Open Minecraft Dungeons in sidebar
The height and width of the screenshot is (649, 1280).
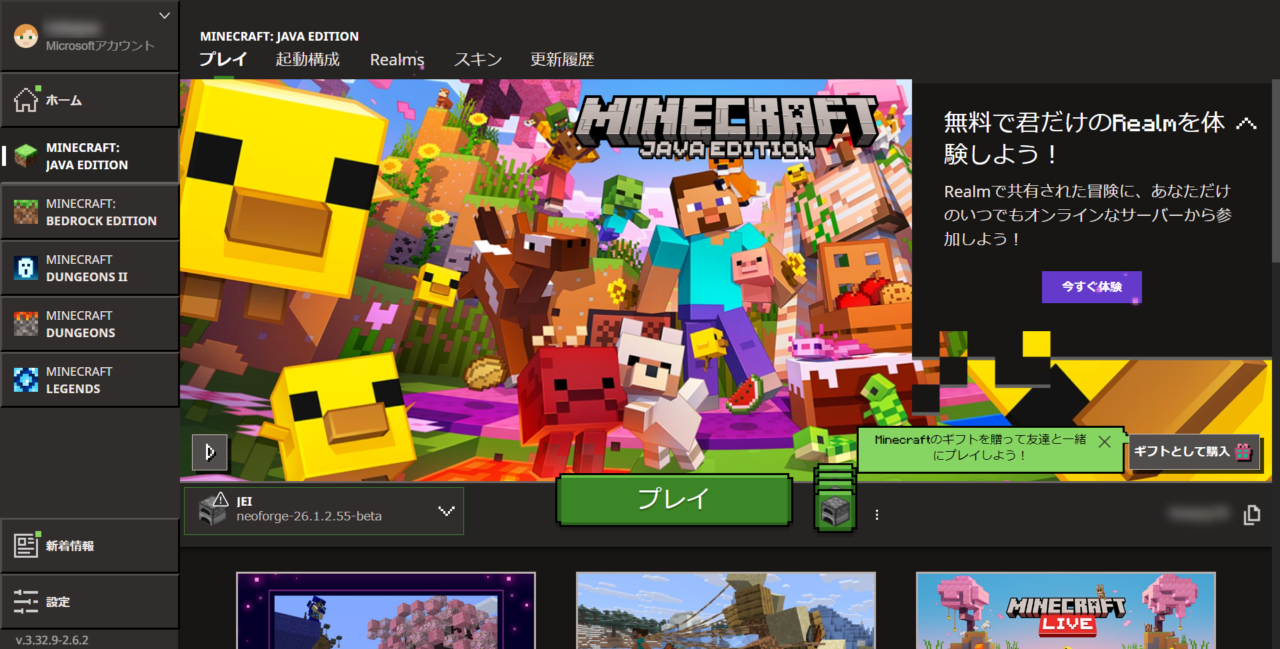point(89,324)
